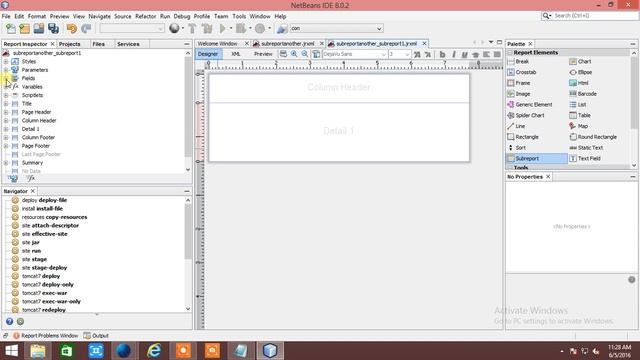Select the Text Field palette element
Viewport: 640px width, 360px height.
[x=598, y=158]
